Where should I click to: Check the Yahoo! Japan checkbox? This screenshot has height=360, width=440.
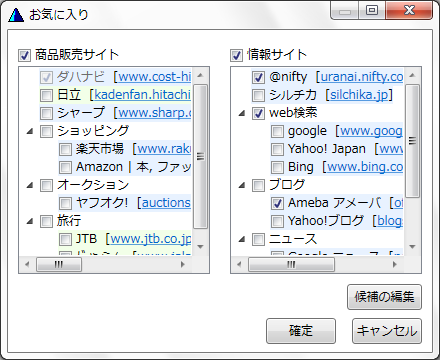[277, 149]
